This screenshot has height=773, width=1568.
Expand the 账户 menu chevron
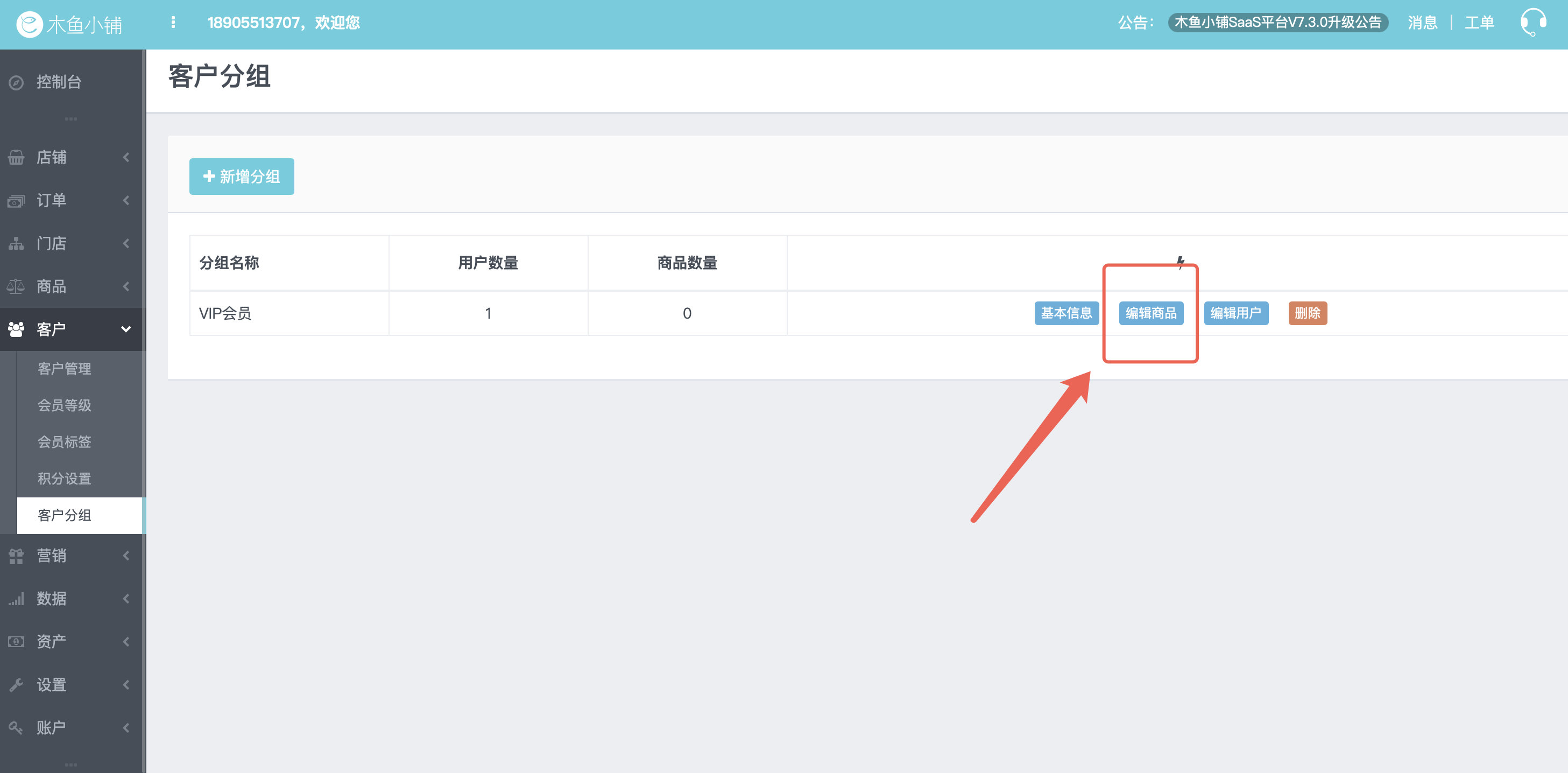pyautogui.click(x=126, y=727)
